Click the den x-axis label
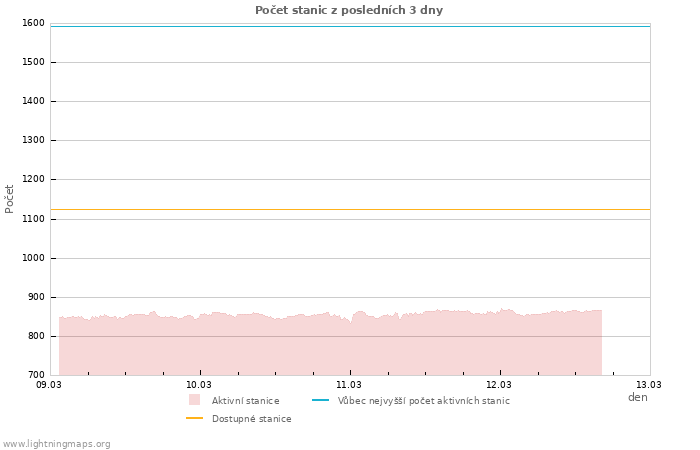The height and width of the screenshot is (450, 700). pyautogui.click(x=637, y=397)
